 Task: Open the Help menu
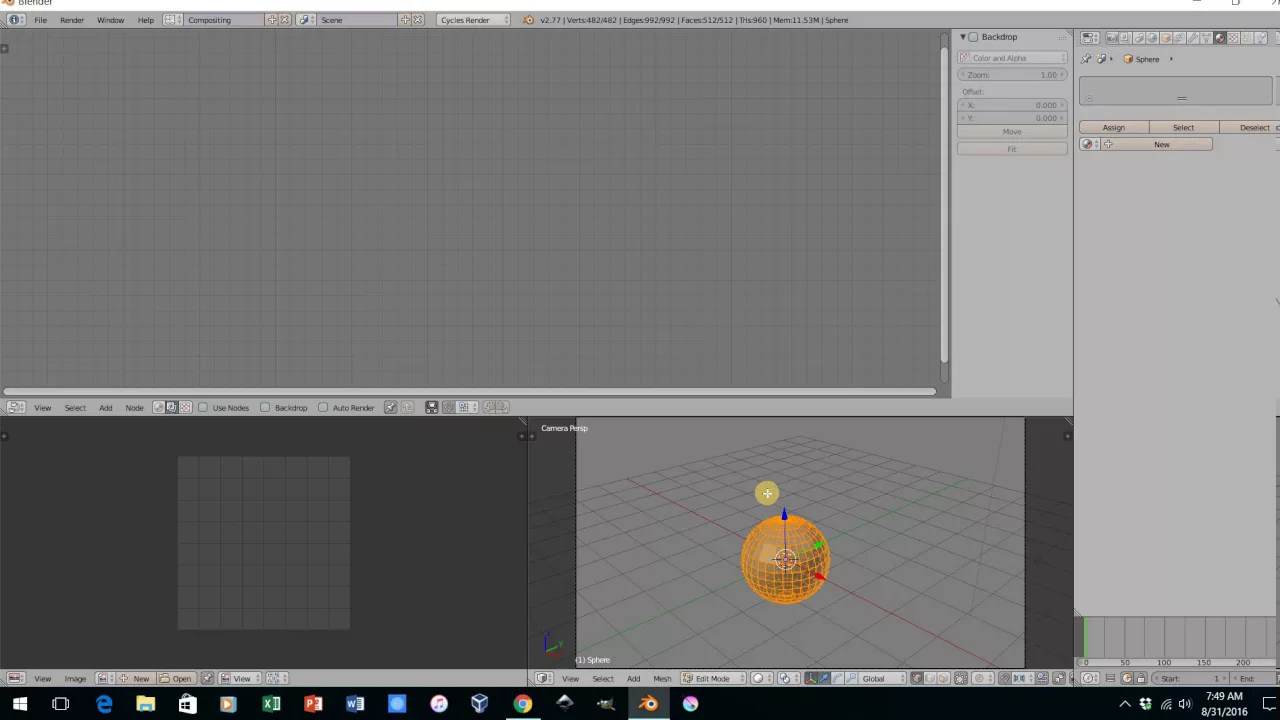click(145, 20)
